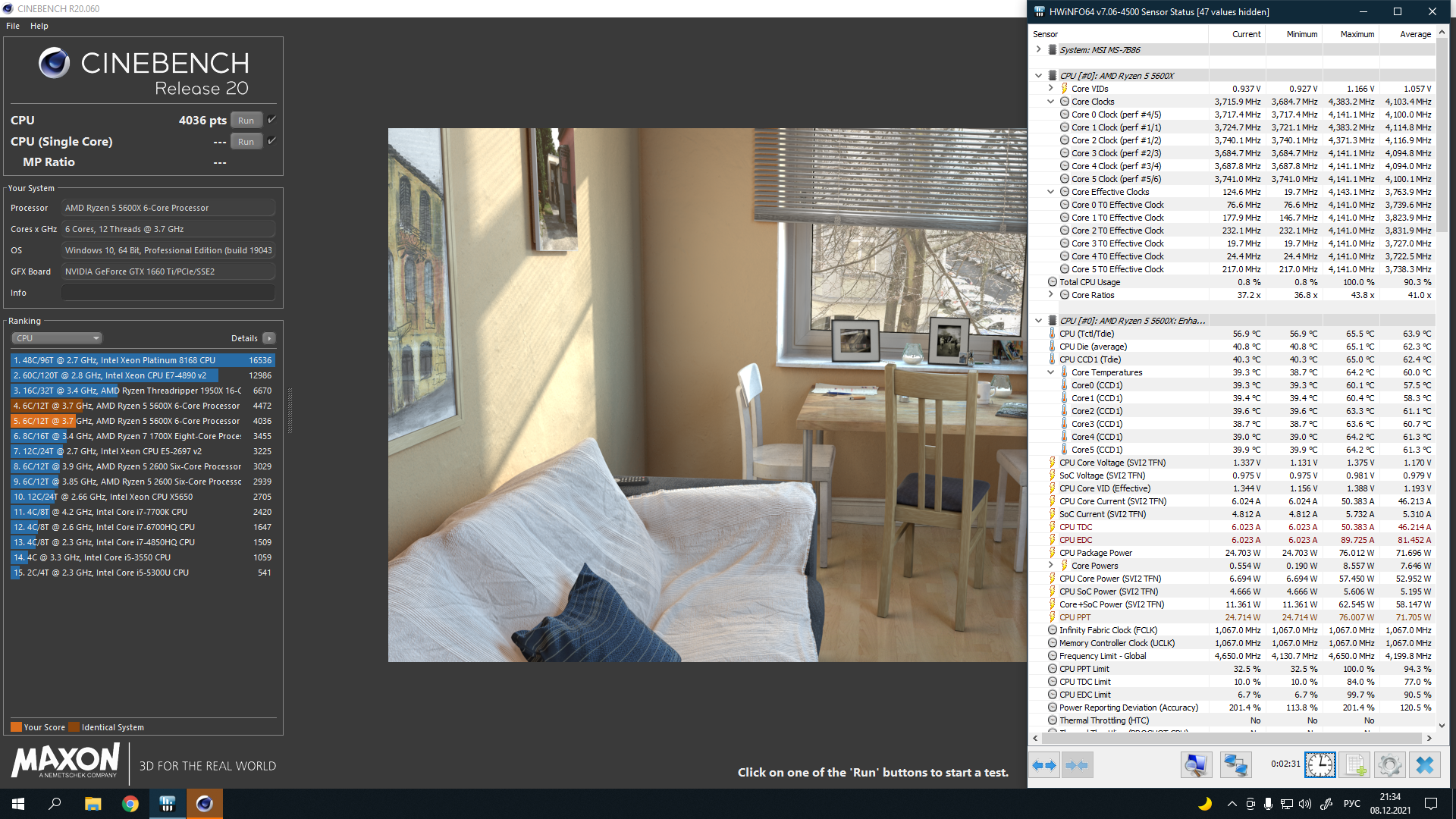Screen dimensions: 1456x819
Task: Click the Info input field
Action: pyautogui.click(x=168, y=293)
